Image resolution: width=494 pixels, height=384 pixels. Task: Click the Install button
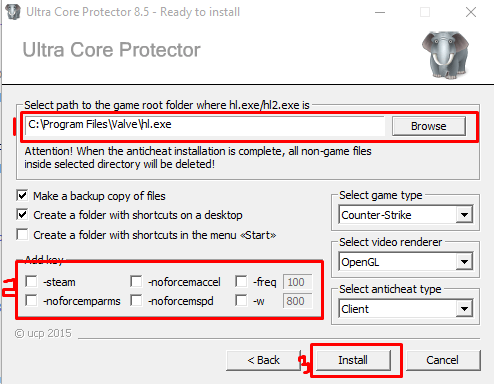point(353,360)
